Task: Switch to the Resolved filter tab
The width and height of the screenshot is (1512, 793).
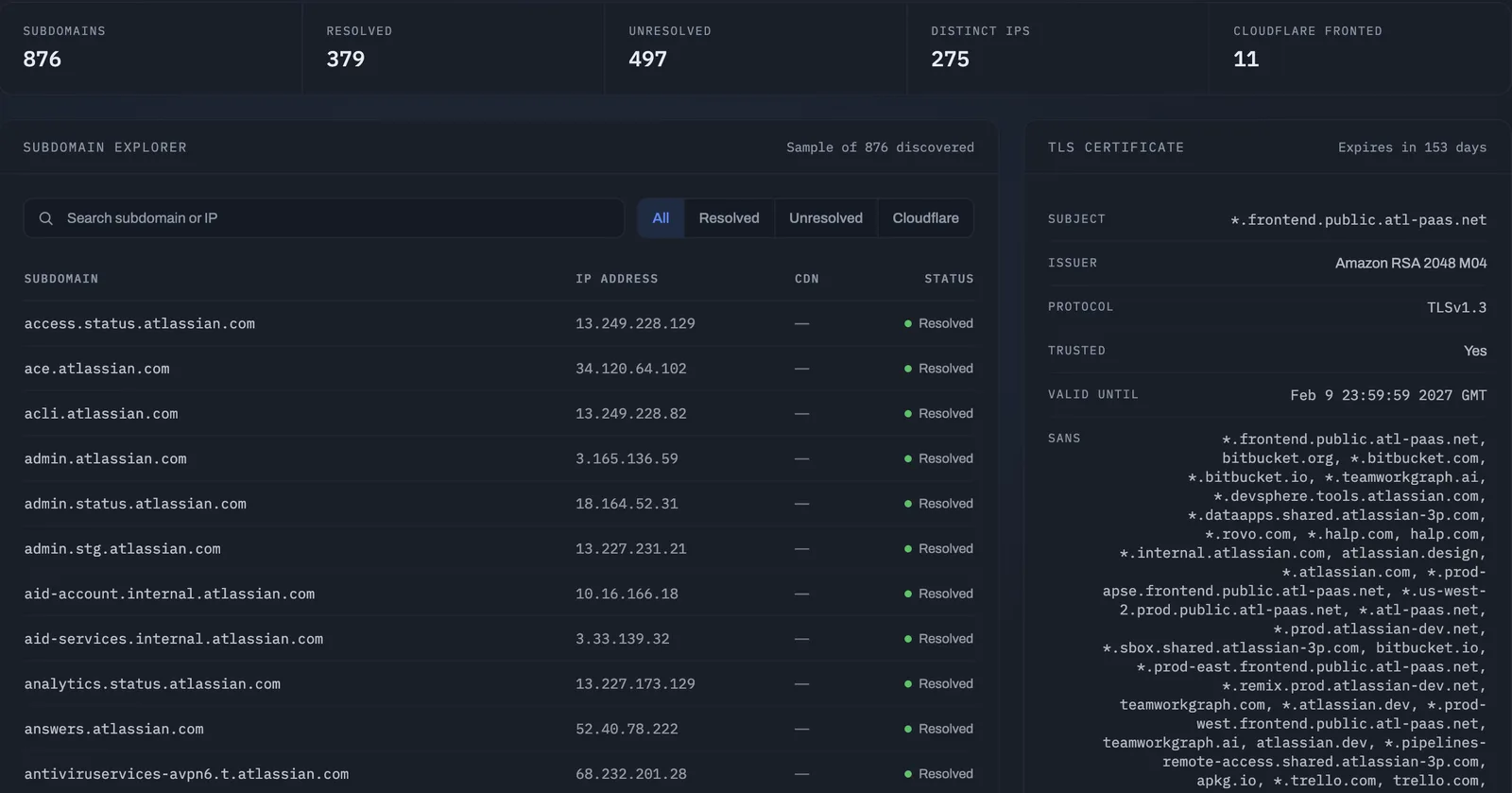Action: coord(729,218)
